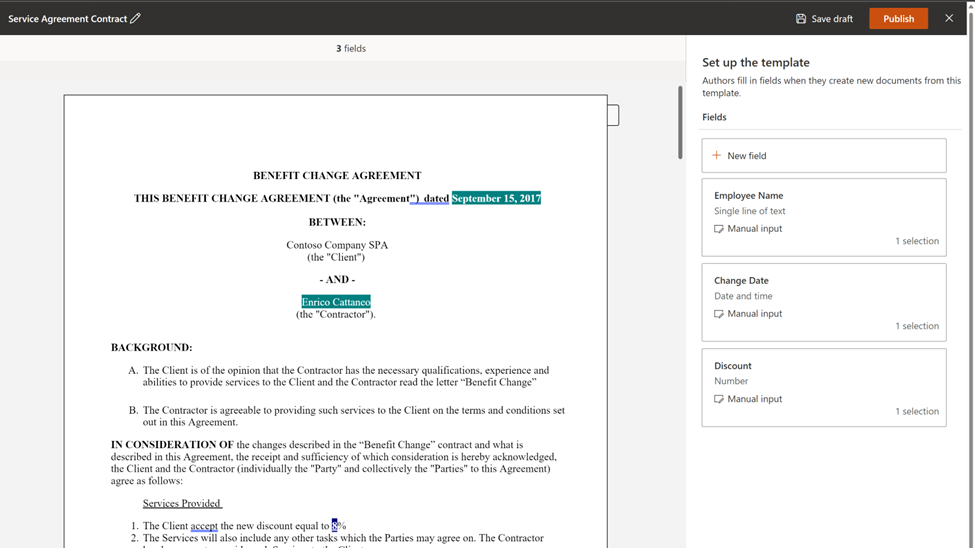Viewport: 975px width, 548px height.
Task: Click the plus icon for New field
Action: 716,156
